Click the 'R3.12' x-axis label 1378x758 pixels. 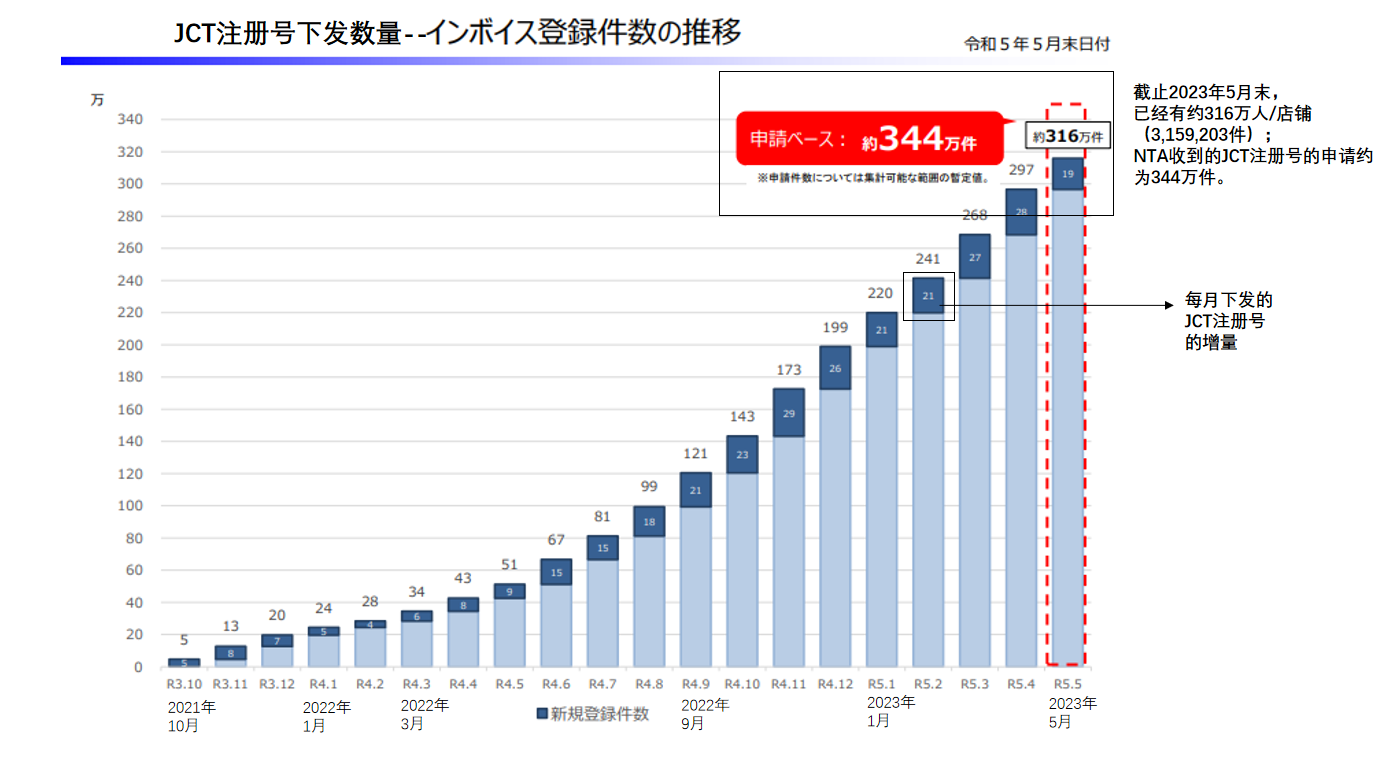coord(277,685)
